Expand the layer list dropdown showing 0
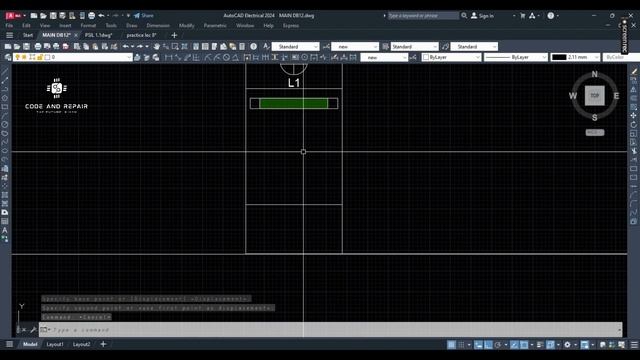This screenshot has height=360, width=640. click(x=129, y=57)
